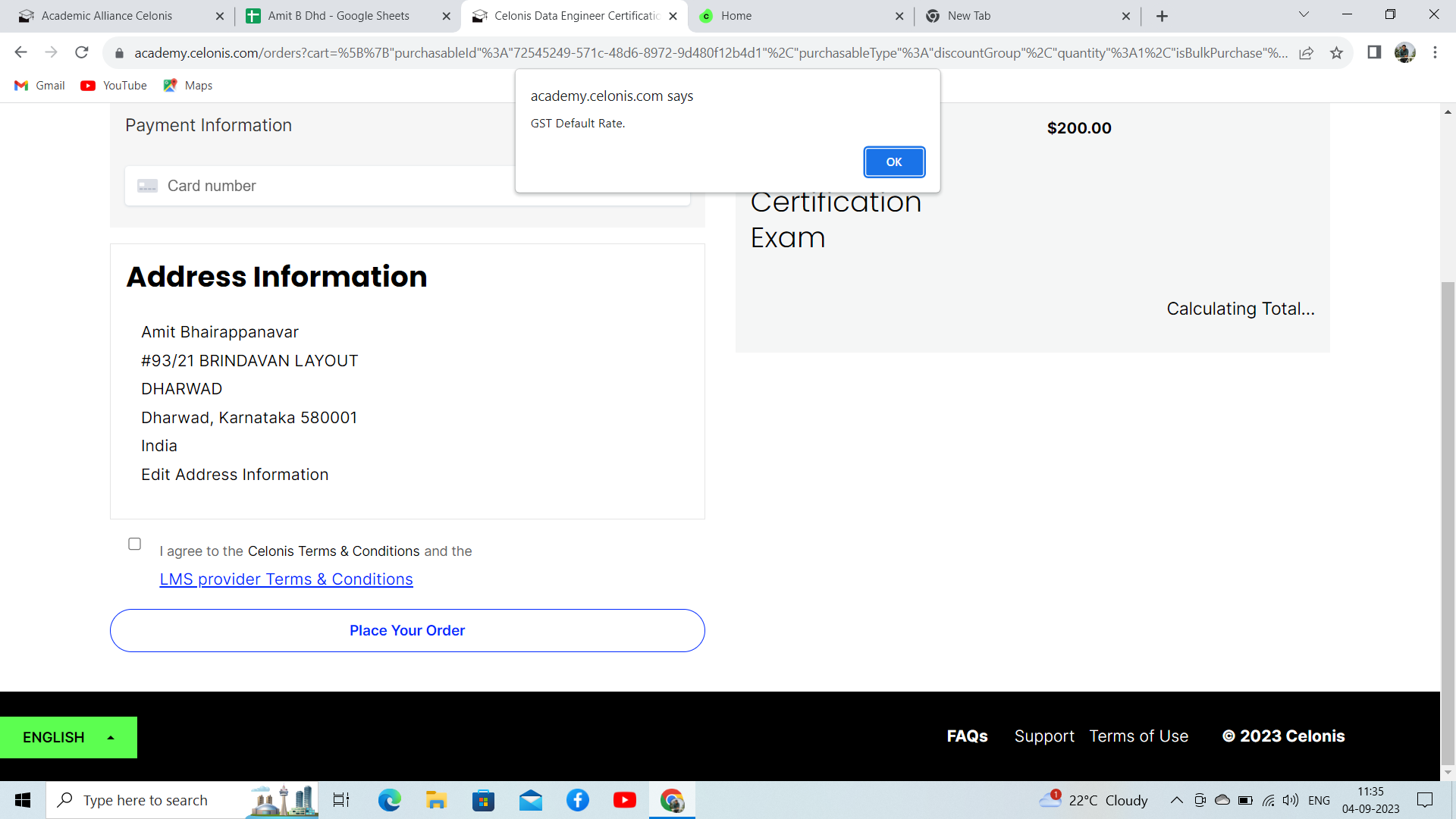
Task: Click Edit Address Information
Action: point(234,475)
